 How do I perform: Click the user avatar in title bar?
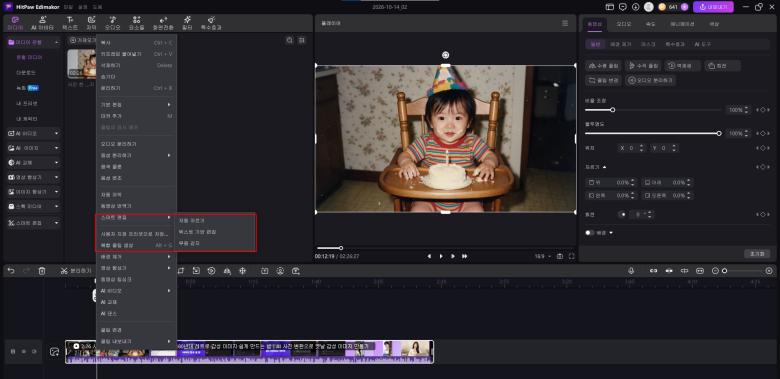click(x=649, y=7)
